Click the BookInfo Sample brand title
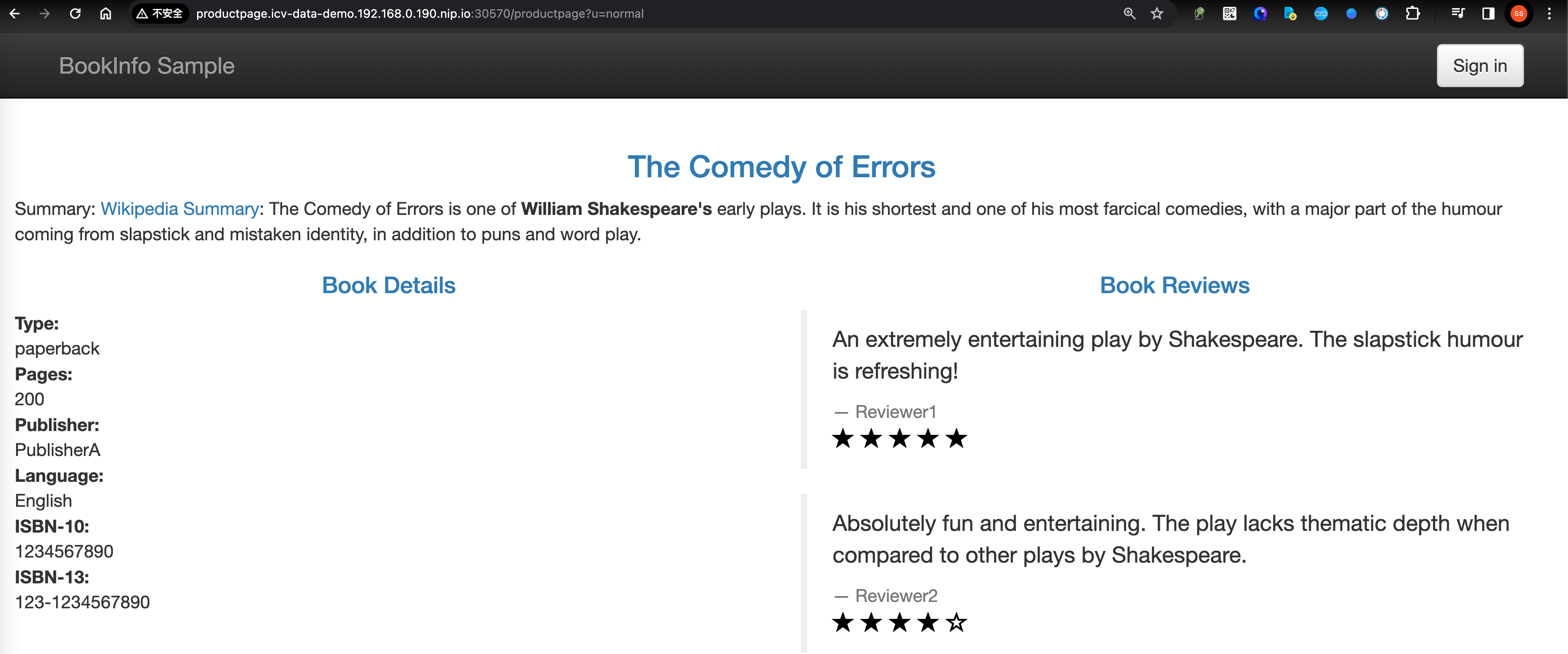This screenshot has width=1568, height=654. (147, 65)
